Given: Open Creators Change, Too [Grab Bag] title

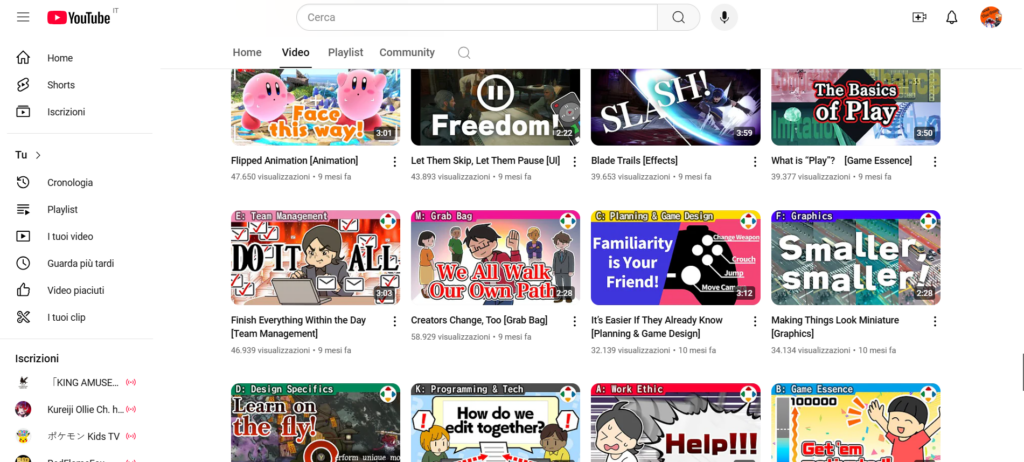Looking at the screenshot, I should (x=479, y=320).
